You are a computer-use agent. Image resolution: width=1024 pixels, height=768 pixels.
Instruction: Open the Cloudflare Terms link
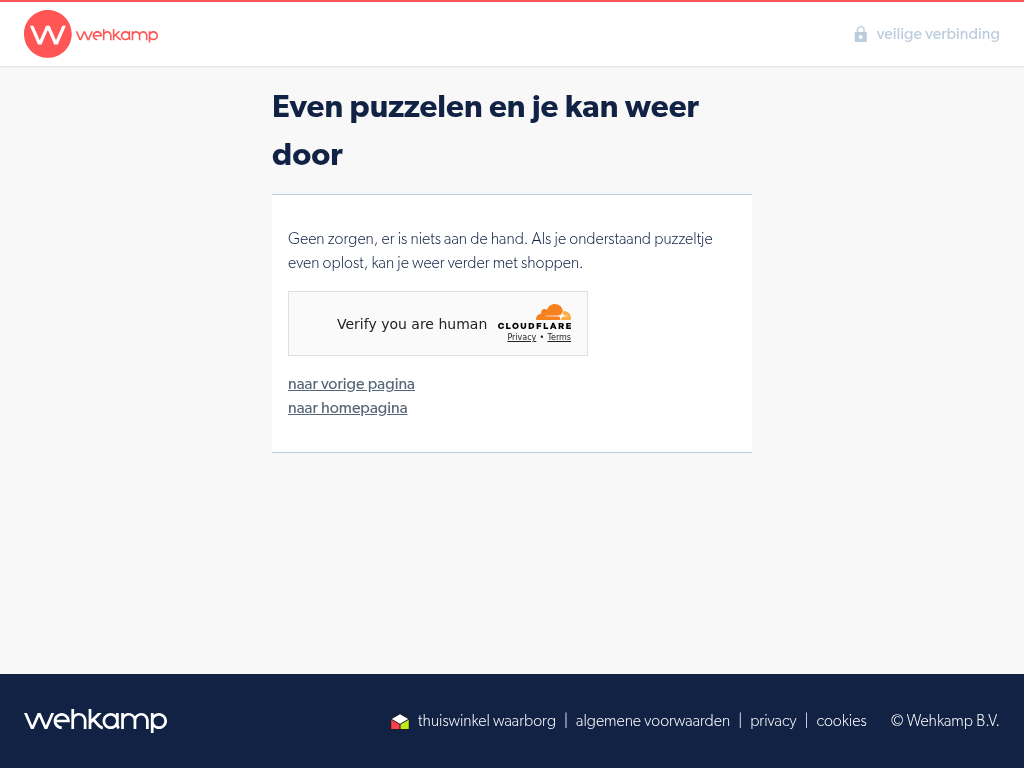pos(559,337)
